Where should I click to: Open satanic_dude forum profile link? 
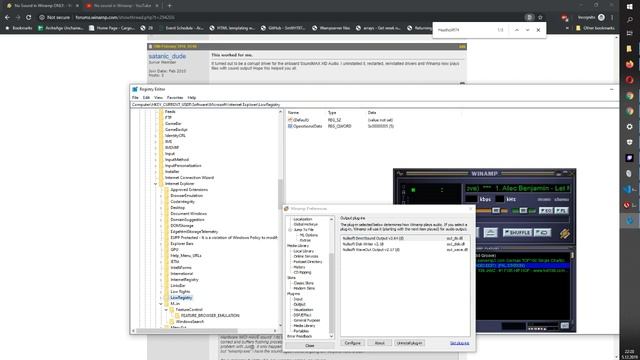167,56
